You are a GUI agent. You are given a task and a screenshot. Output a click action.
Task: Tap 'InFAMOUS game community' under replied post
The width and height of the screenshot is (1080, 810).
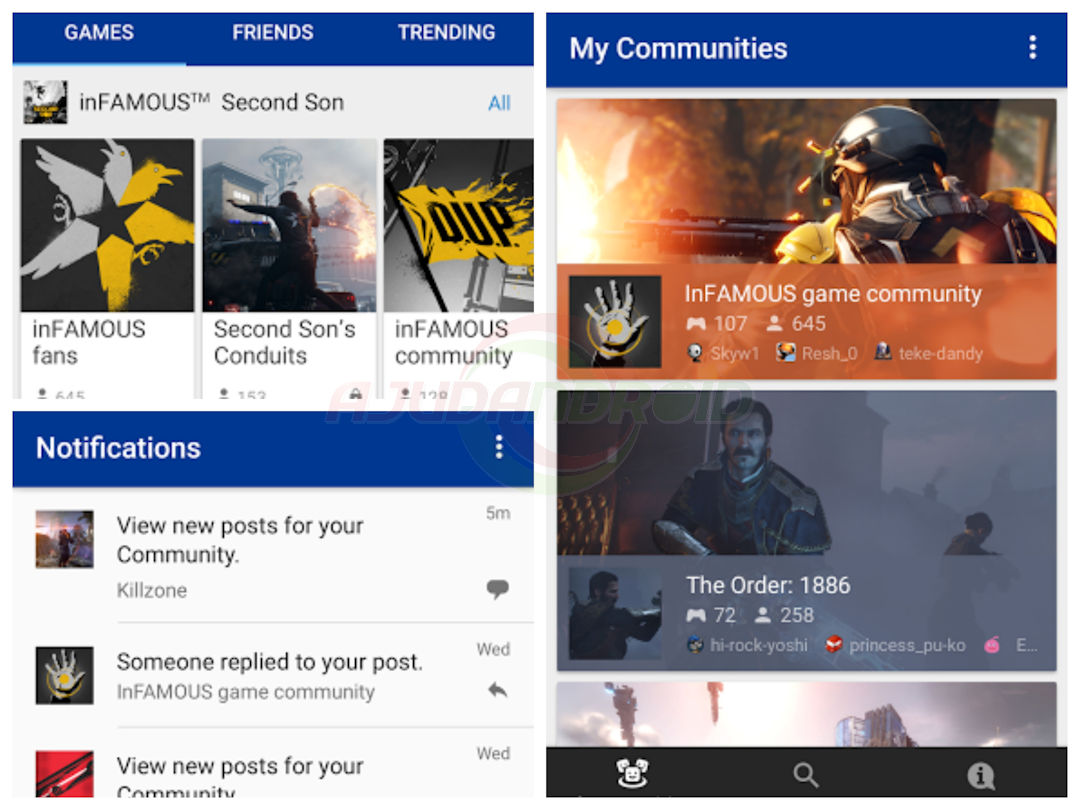point(246,692)
